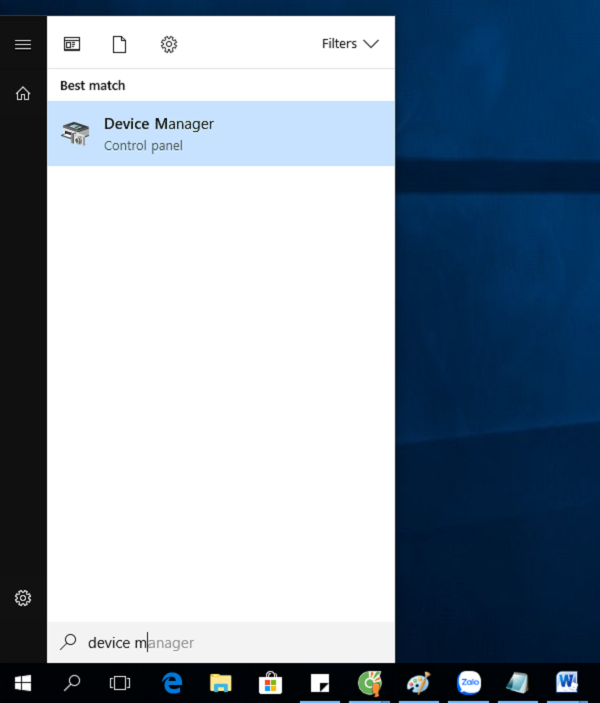This screenshot has height=703, width=600.
Task: Filter search results by Apps
Action: 72,44
